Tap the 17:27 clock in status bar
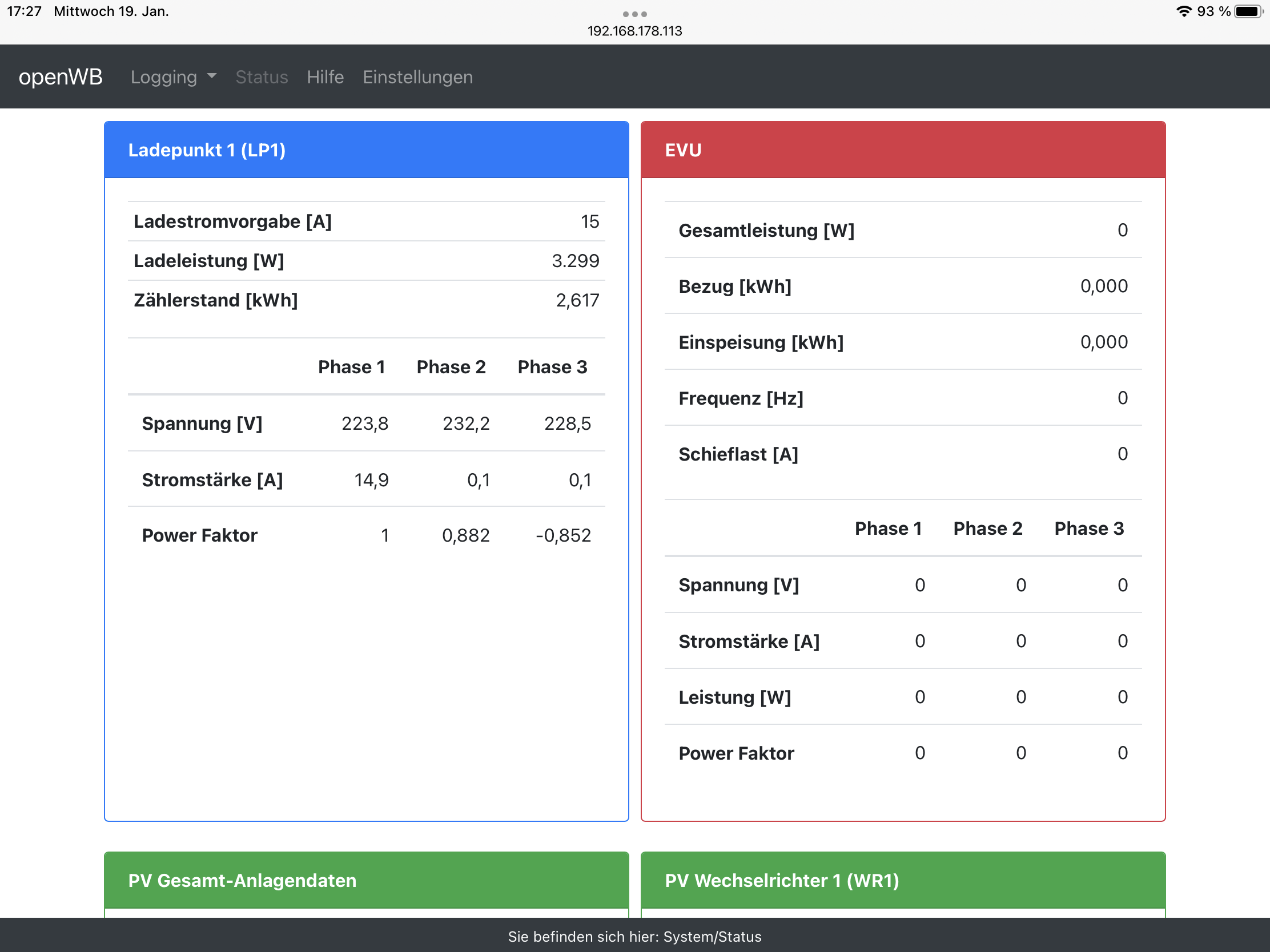This screenshot has height=952, width=1270. pyautogui.click(x=24, y=11)
